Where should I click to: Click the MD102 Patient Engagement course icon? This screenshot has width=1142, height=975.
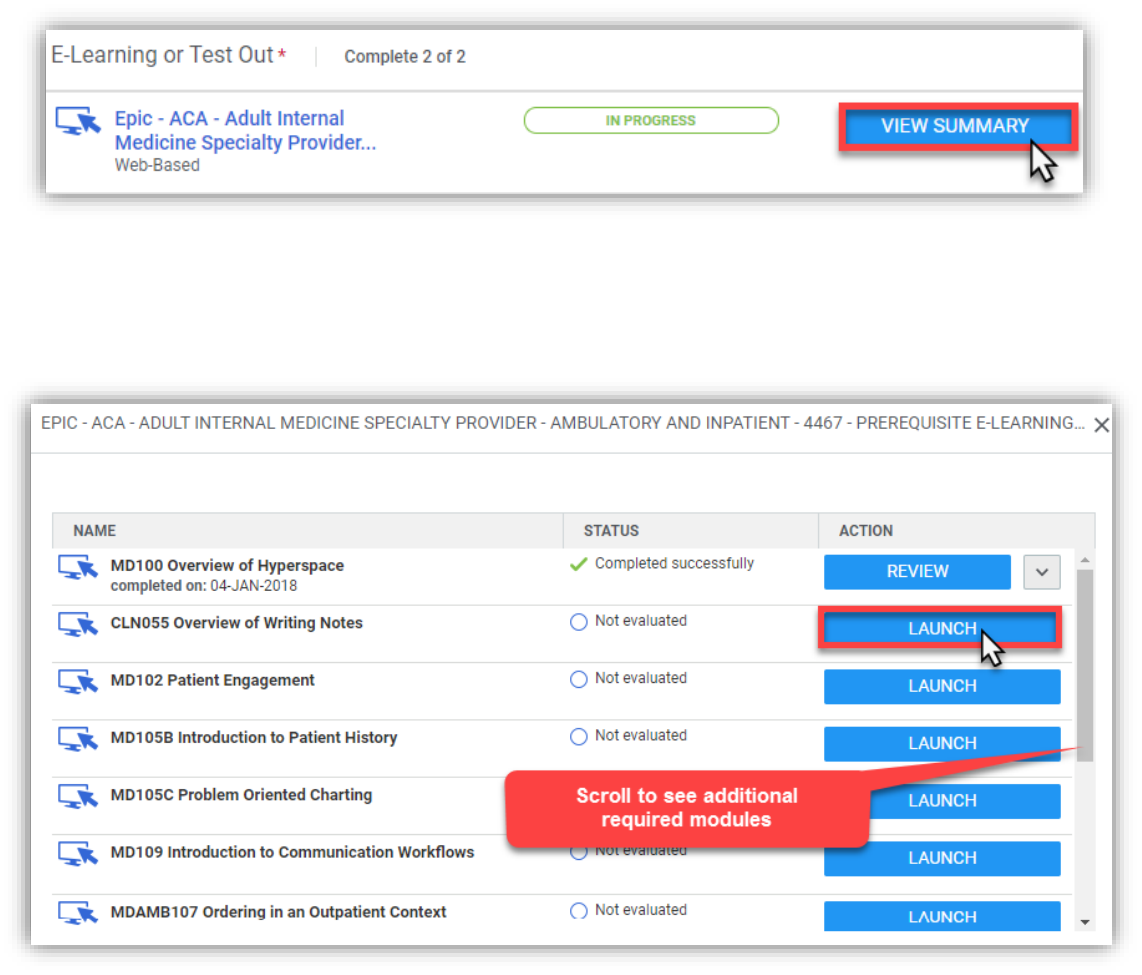[x=78, y=682]
